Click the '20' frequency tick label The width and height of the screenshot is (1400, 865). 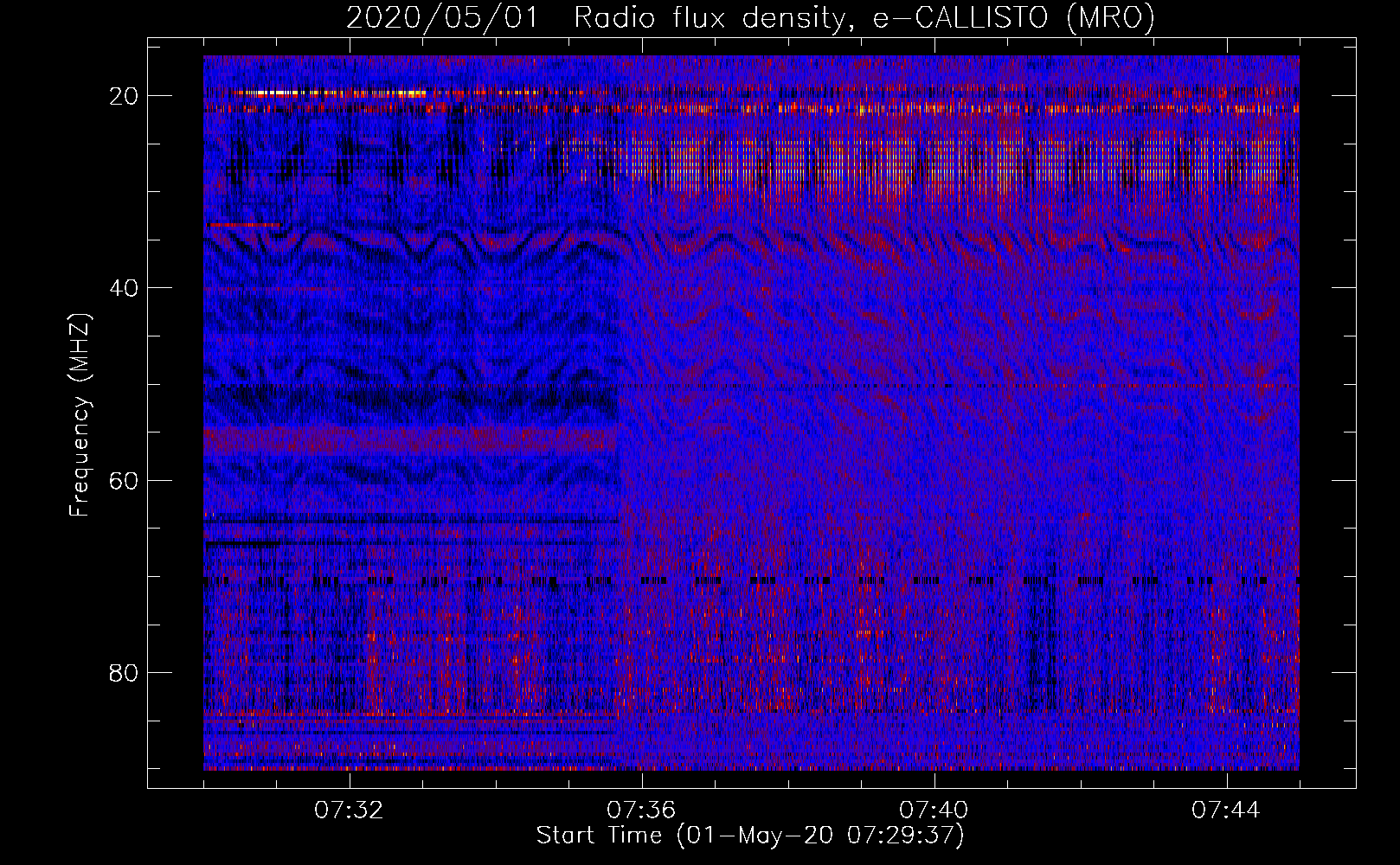[124, 96]
